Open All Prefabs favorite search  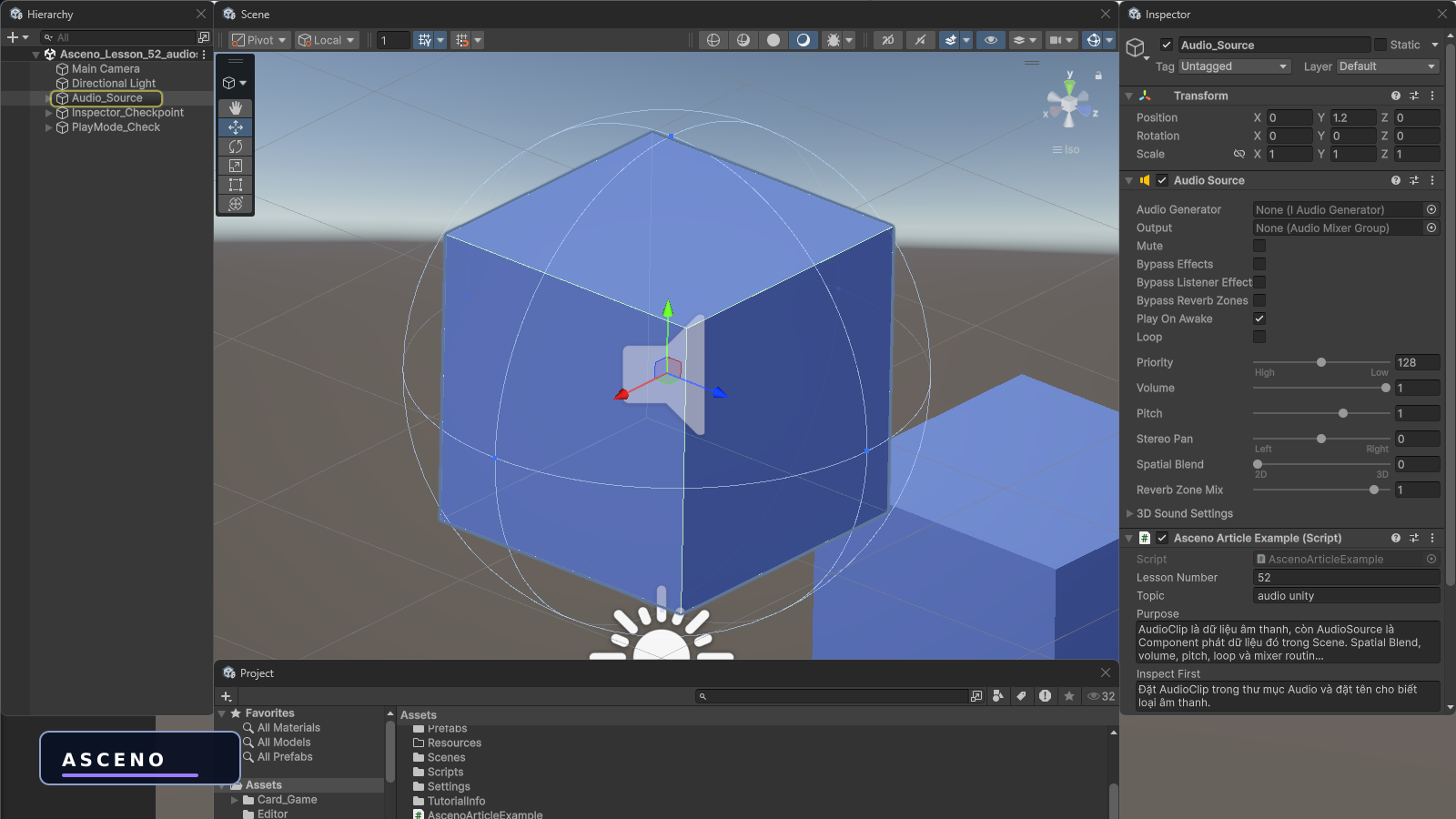[285, 757]
